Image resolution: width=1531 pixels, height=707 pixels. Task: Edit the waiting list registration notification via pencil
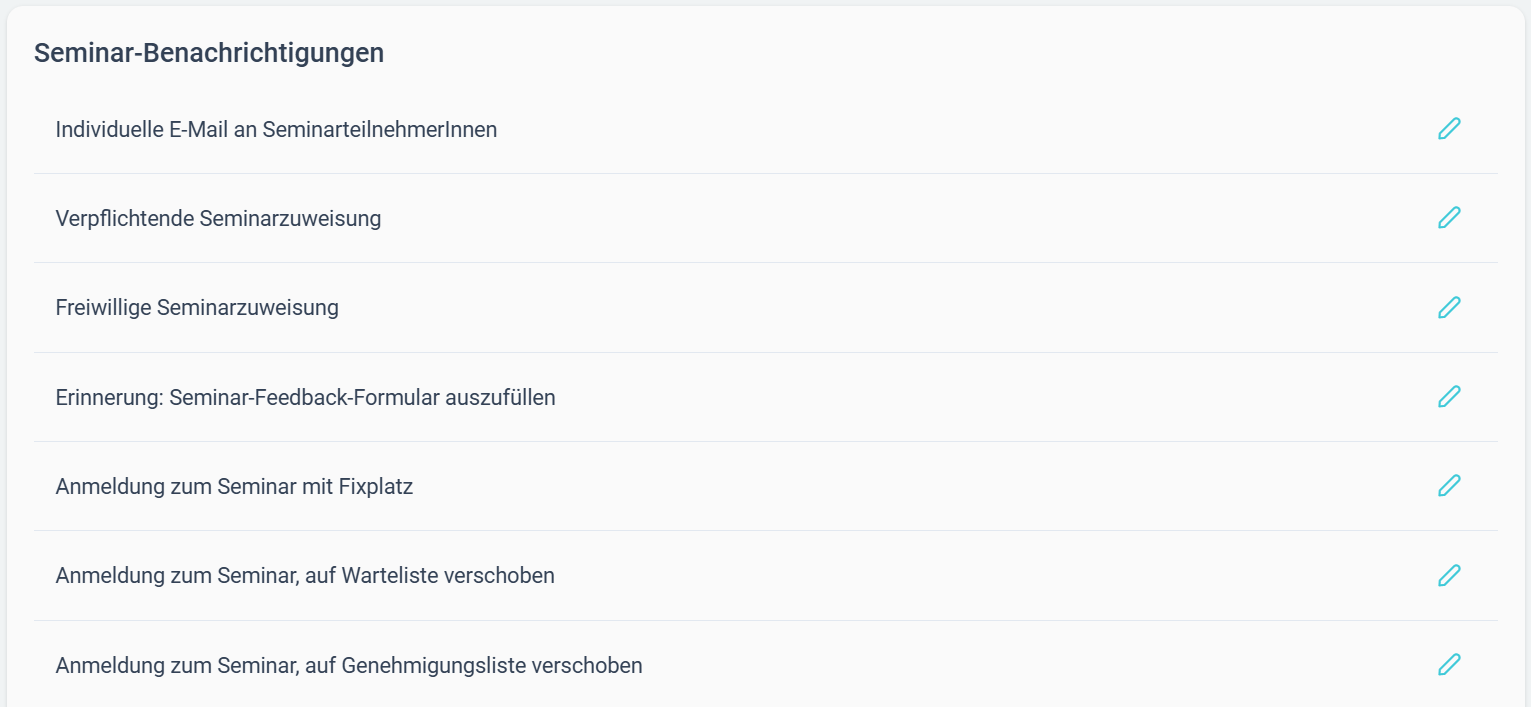click(x=1449, y=575)
